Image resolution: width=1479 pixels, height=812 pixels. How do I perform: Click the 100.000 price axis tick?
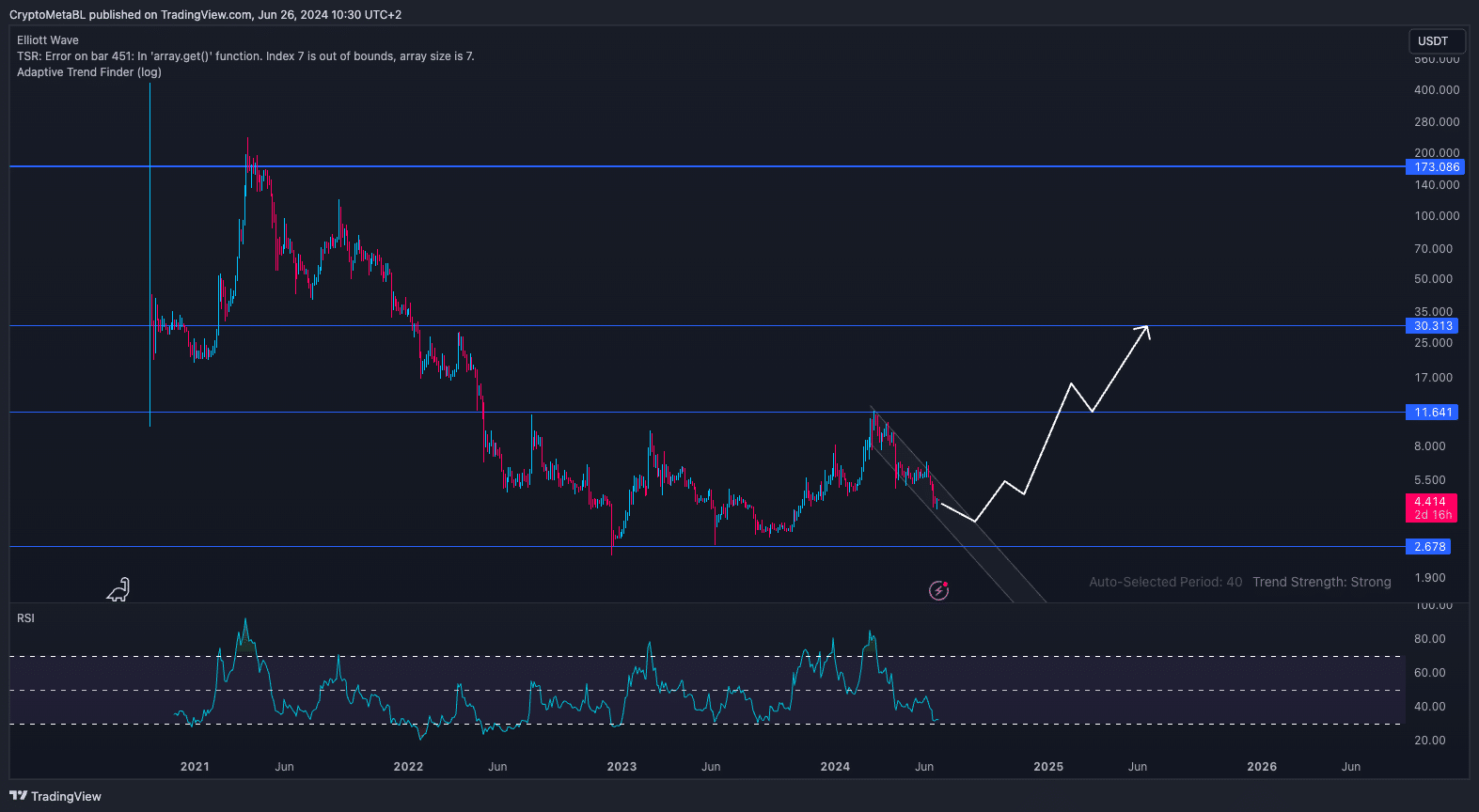[x=1437, y=216]
